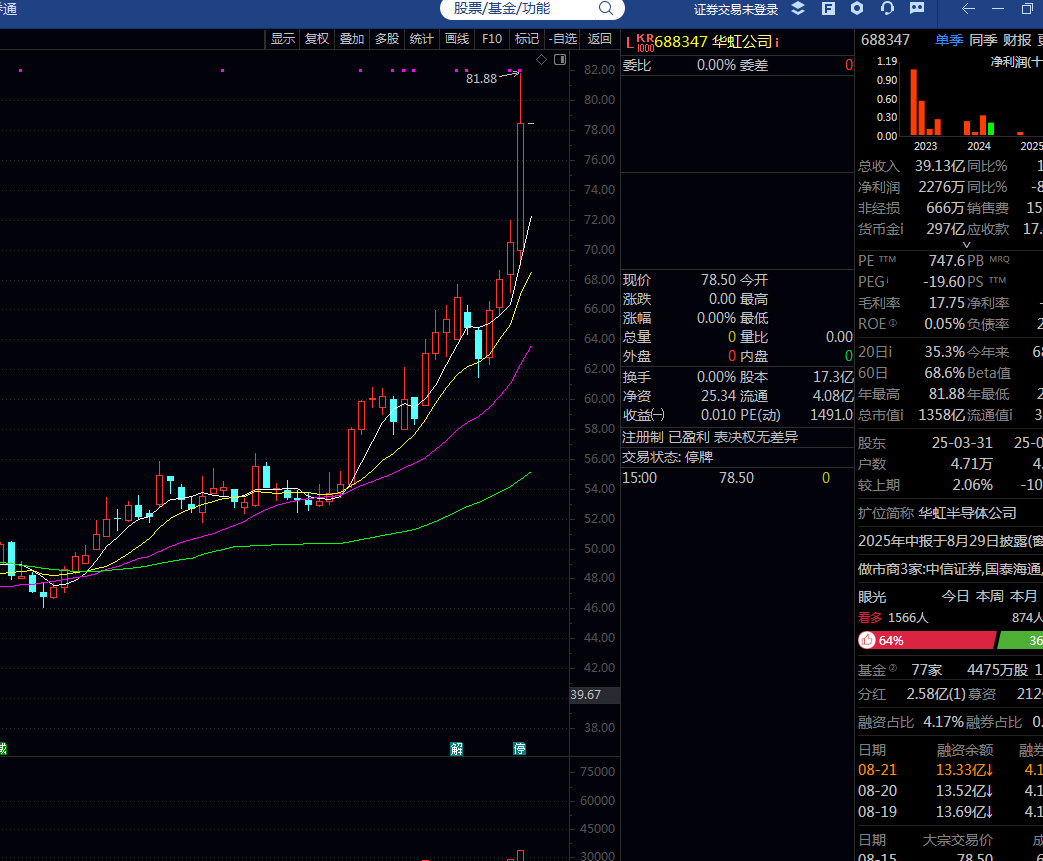Click the PE TTM 747.6 value
Viewport: 1043px width, 861px height.
pos(947,261)
